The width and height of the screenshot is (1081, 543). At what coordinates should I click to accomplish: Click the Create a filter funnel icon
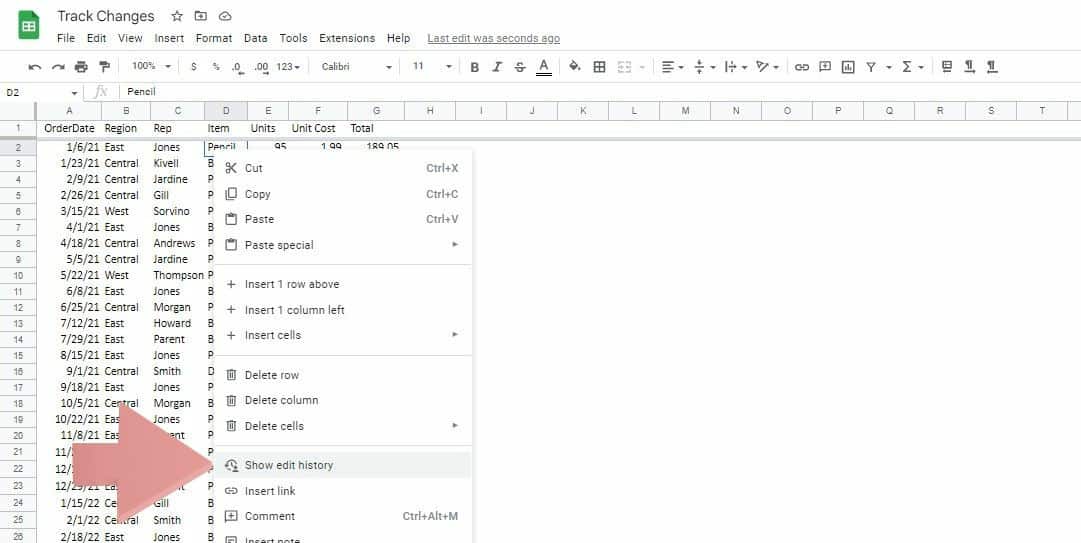tap(871, 67)
